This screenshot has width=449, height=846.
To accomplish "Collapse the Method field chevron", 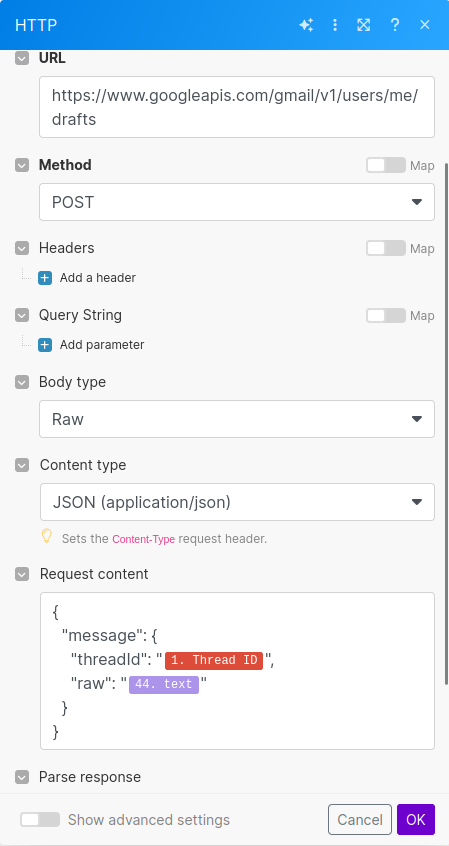I will point(22,165).
